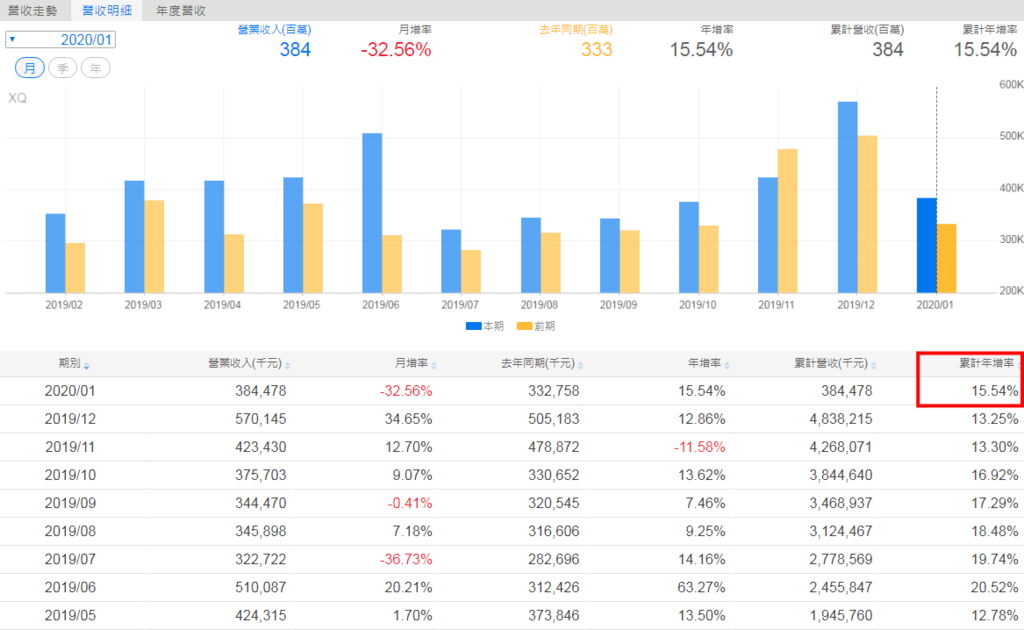Click the 570,145 revenue cell
1024x630 pixels.
click(x=261, y=419)
